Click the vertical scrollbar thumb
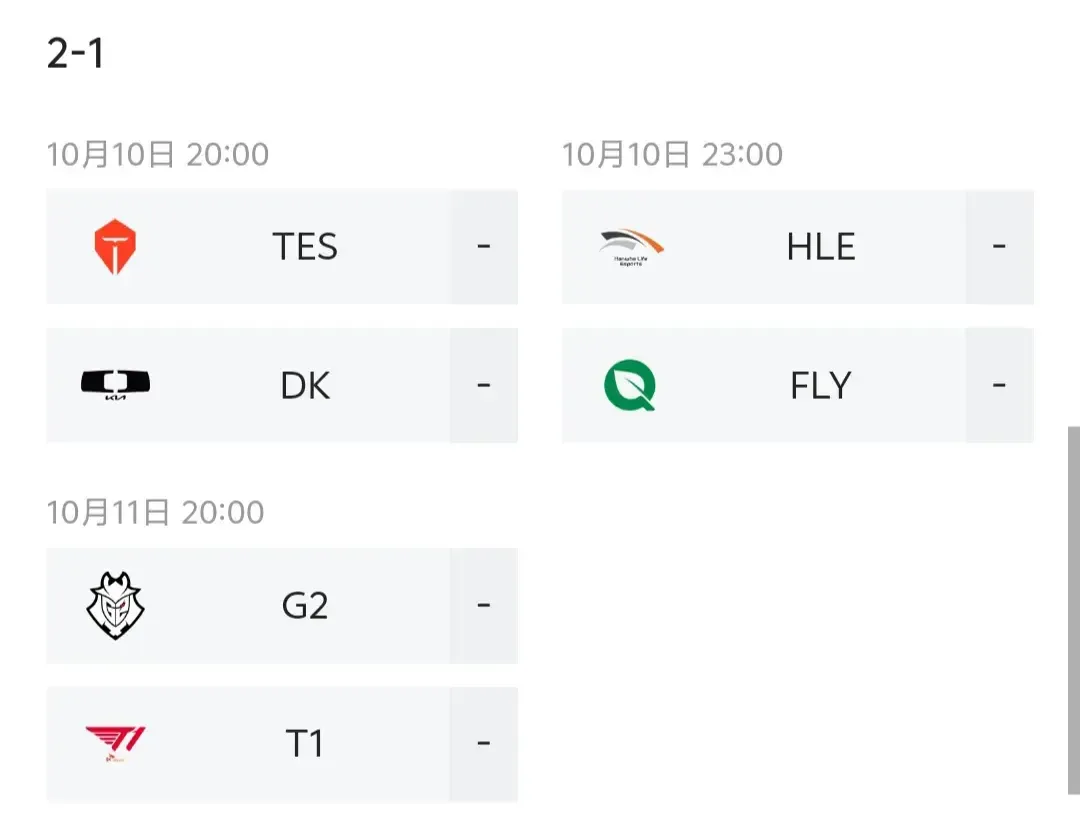This screenshot has width=1080, height=828. [1074, 610]
